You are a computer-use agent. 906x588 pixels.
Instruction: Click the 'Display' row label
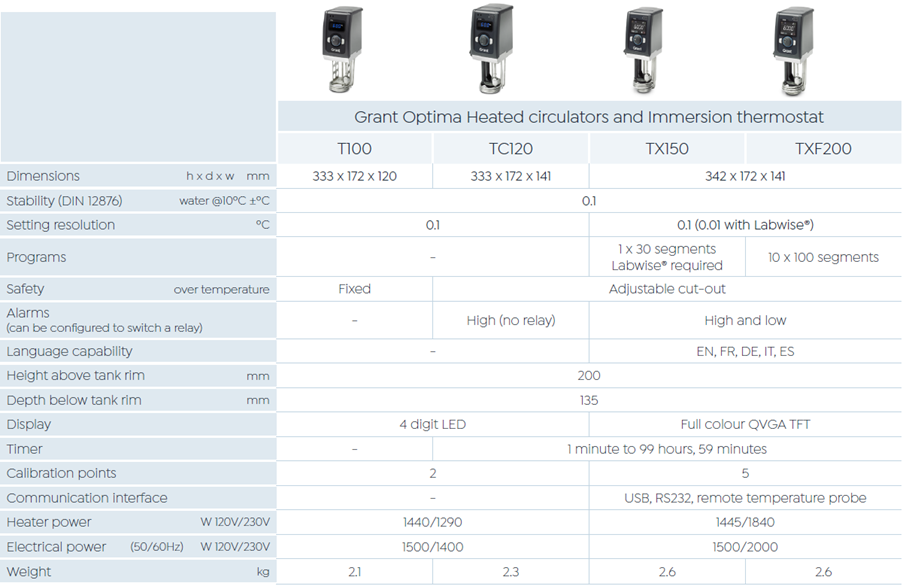[x=29, y=425]
